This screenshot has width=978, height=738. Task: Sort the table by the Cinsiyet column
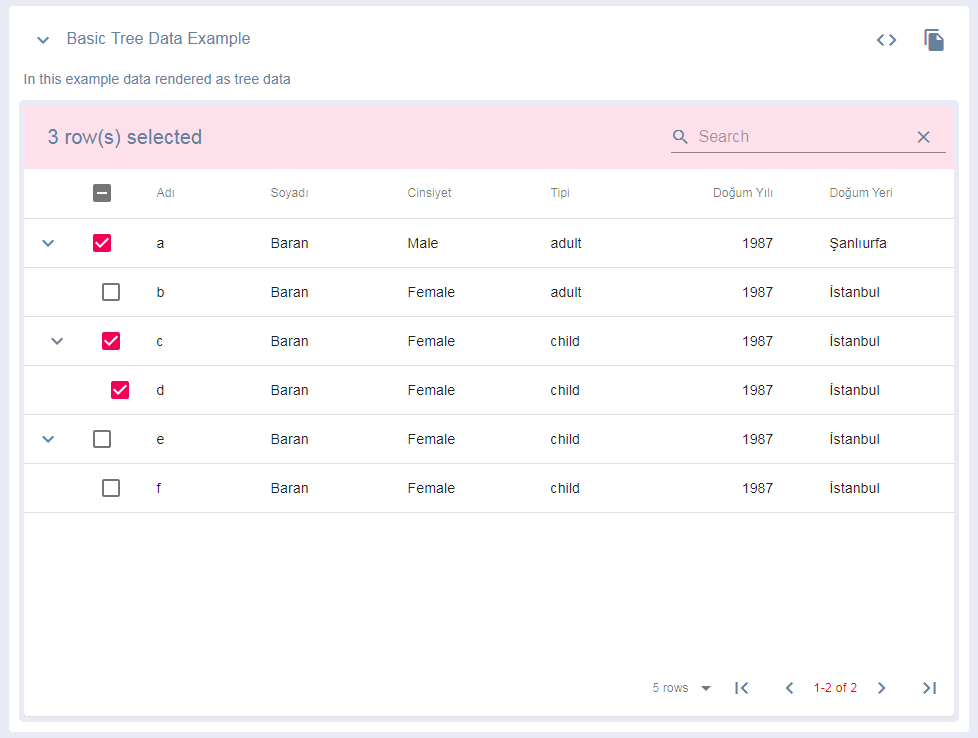(429, 193)
